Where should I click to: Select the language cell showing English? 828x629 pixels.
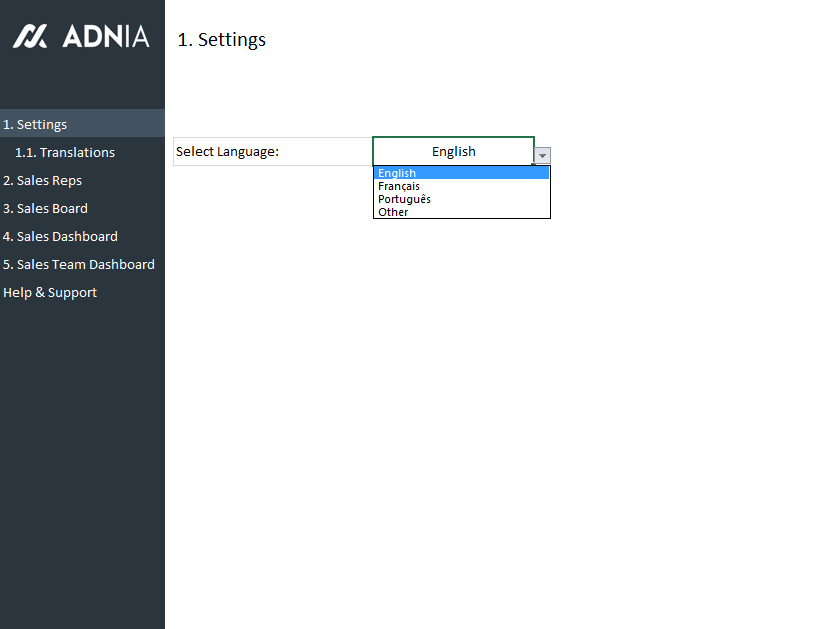[x=453, y=151]
